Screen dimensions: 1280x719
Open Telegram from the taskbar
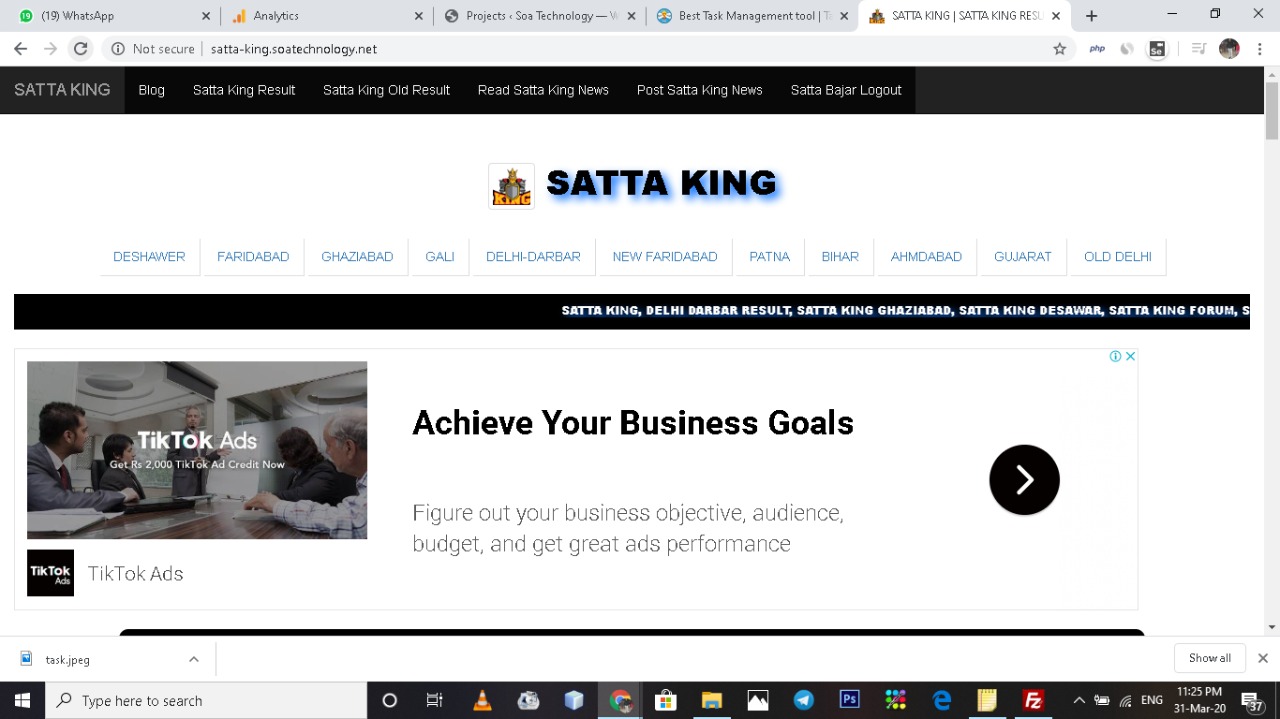(804, 700)
